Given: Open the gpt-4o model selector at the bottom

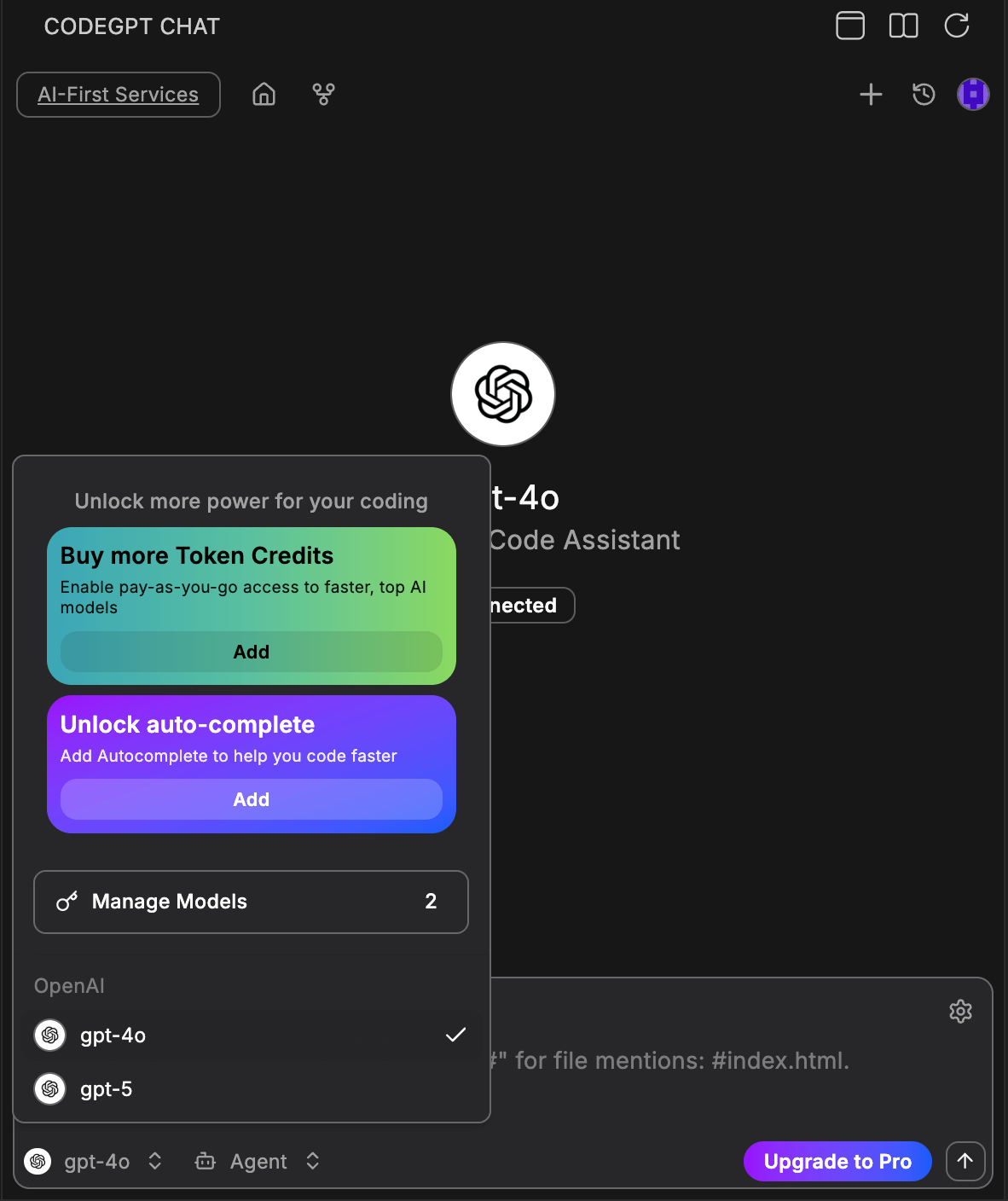Looking at the screenshot, I should 96,1161.
